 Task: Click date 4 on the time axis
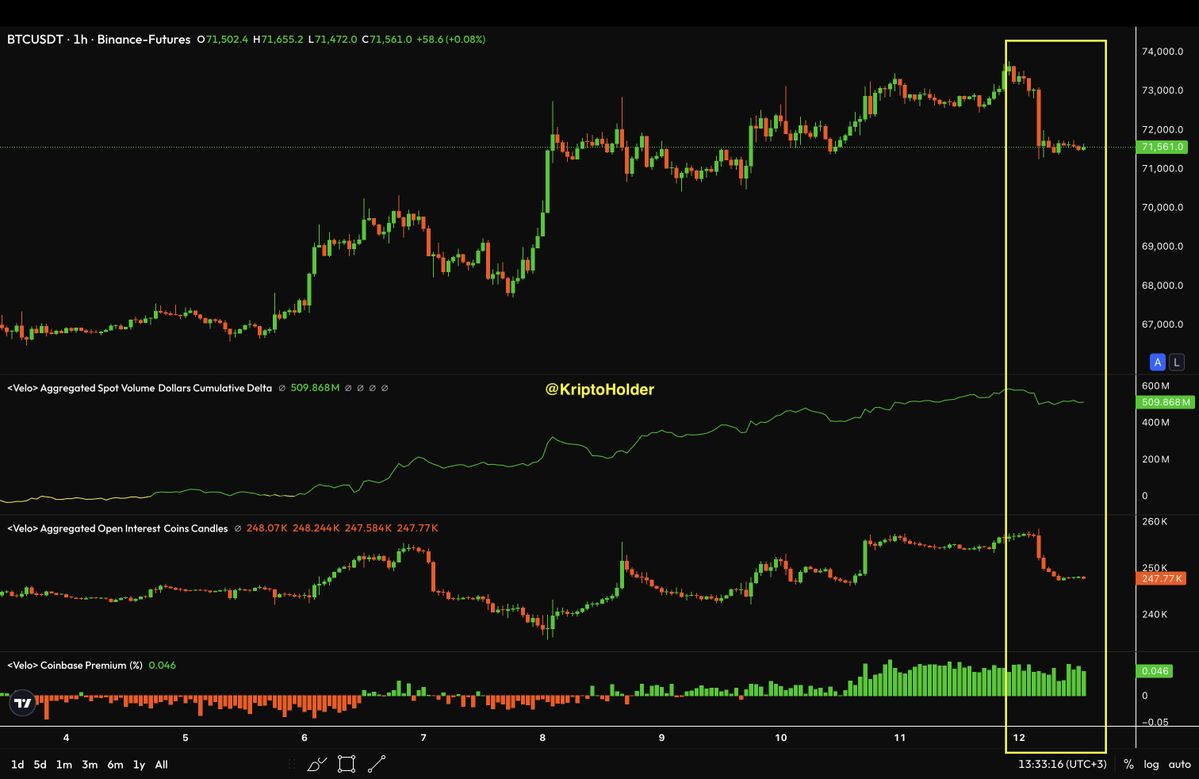(x=67, y=738)
